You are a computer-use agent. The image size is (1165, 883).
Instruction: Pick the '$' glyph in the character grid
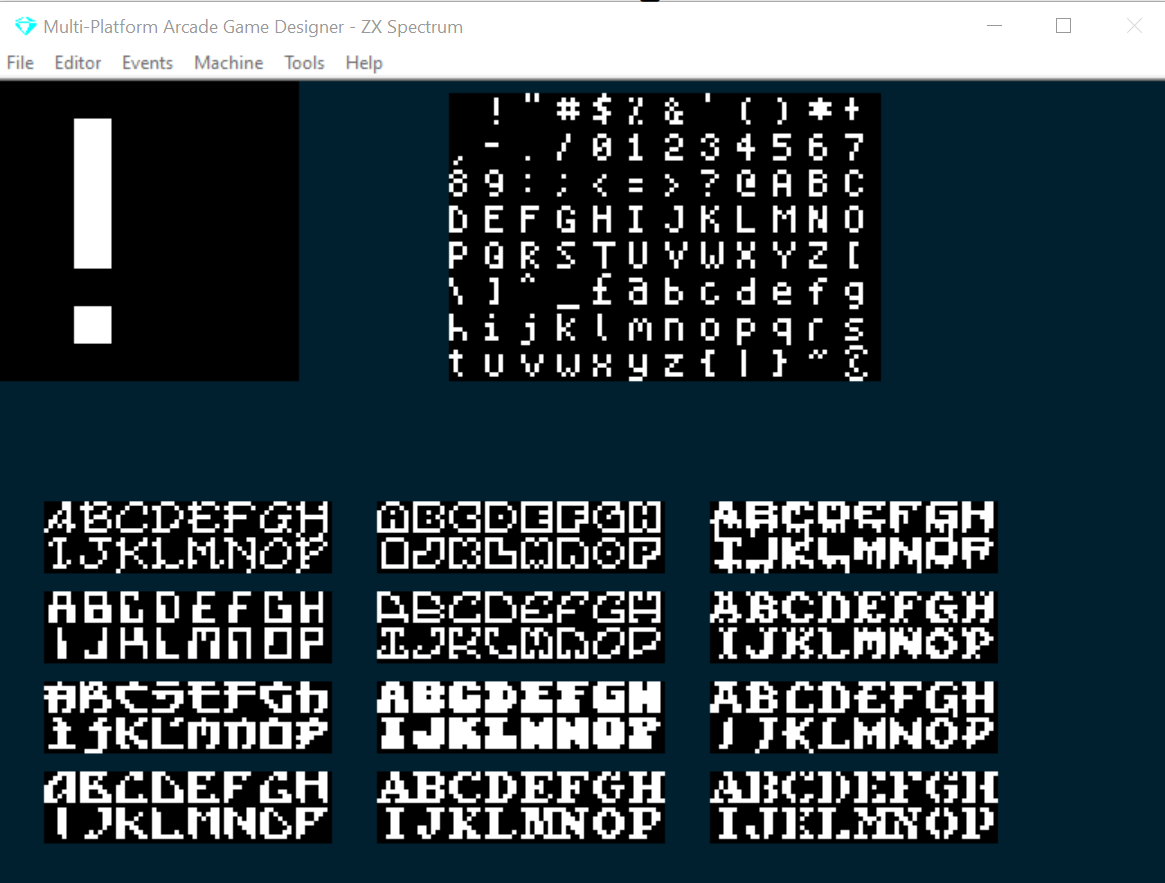[603, 111]
